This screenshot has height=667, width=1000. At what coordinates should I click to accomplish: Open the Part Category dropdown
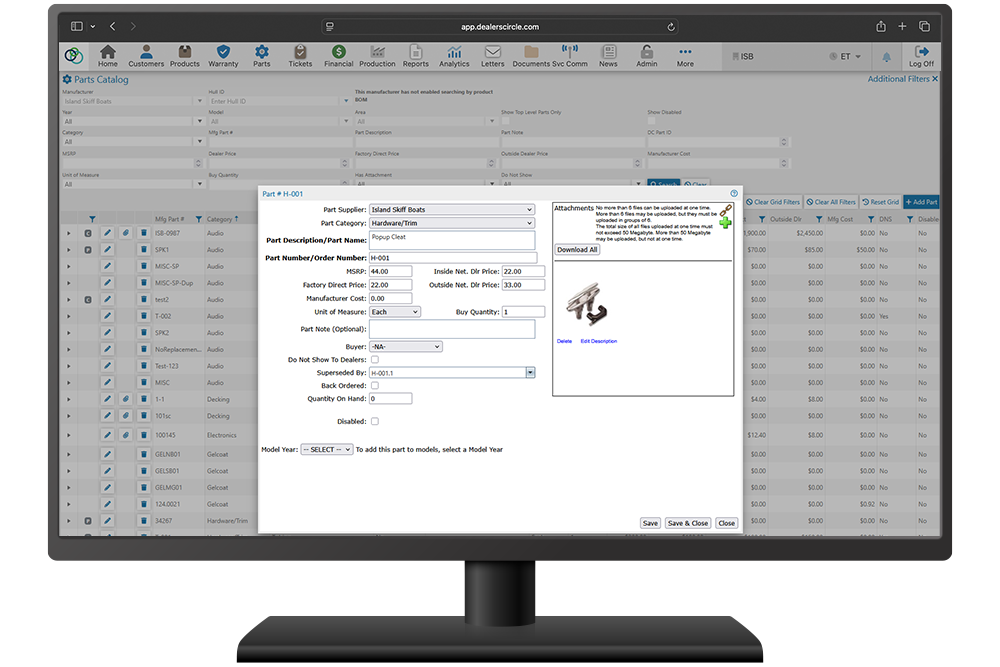[x=452, y=223]
